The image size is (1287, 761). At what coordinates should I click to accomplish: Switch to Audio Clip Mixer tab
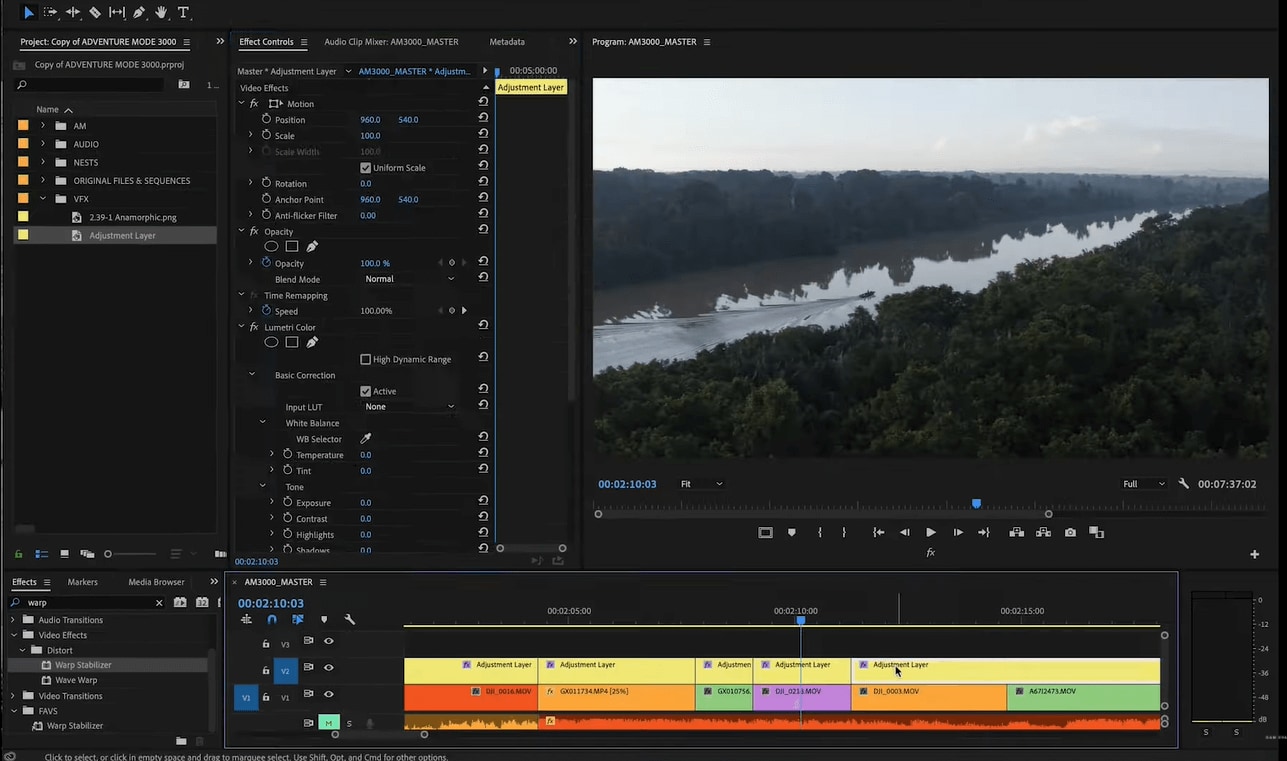[391, 42]
